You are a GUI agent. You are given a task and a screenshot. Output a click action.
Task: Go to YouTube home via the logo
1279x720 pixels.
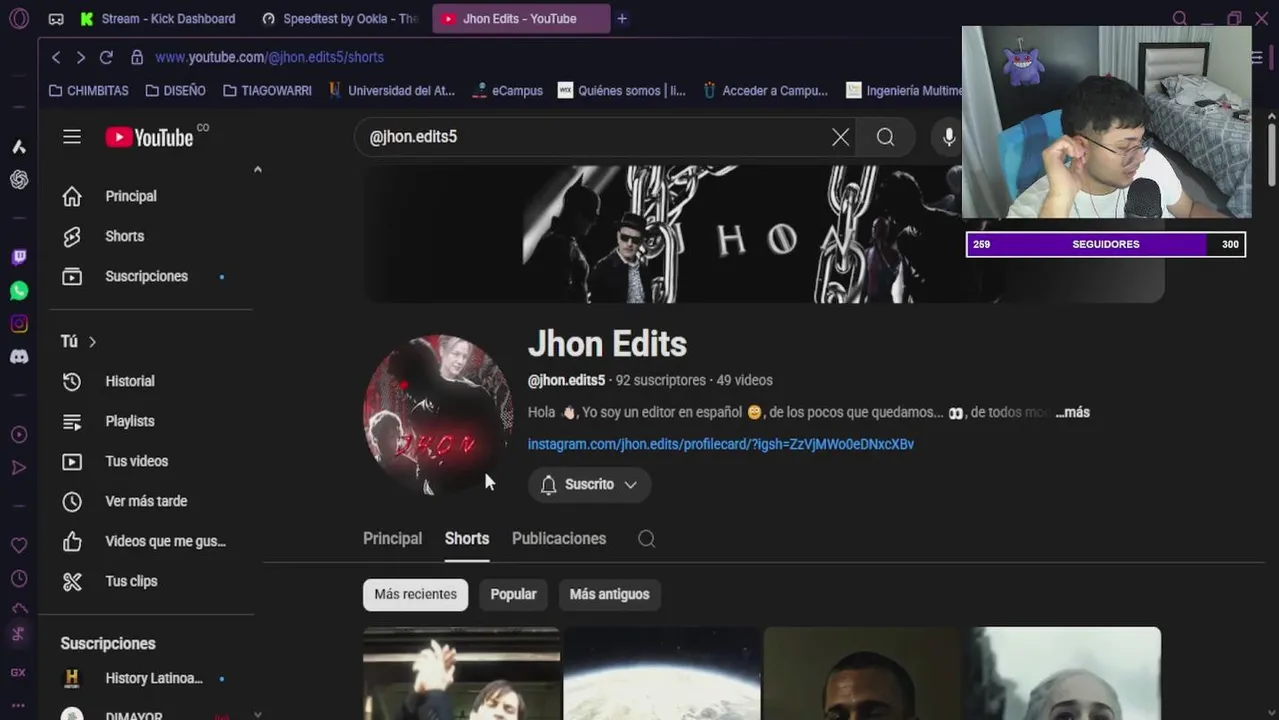(x=150, y=137)
